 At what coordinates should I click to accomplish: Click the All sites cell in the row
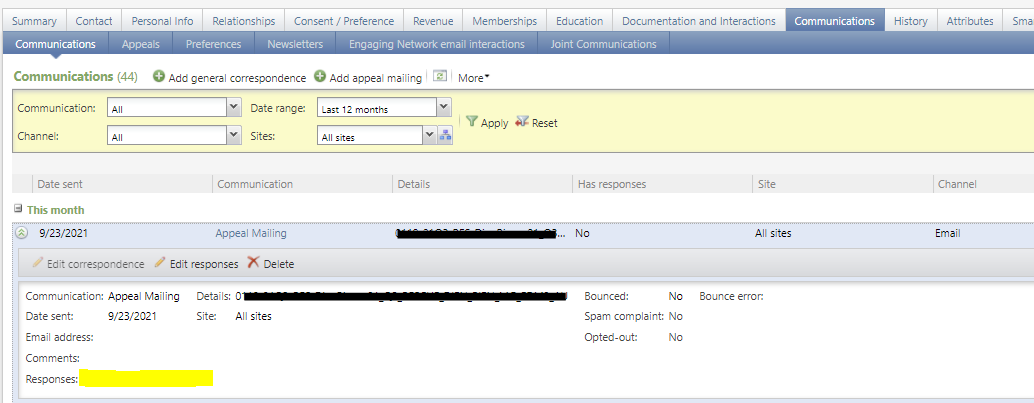[x=773, y=233]
